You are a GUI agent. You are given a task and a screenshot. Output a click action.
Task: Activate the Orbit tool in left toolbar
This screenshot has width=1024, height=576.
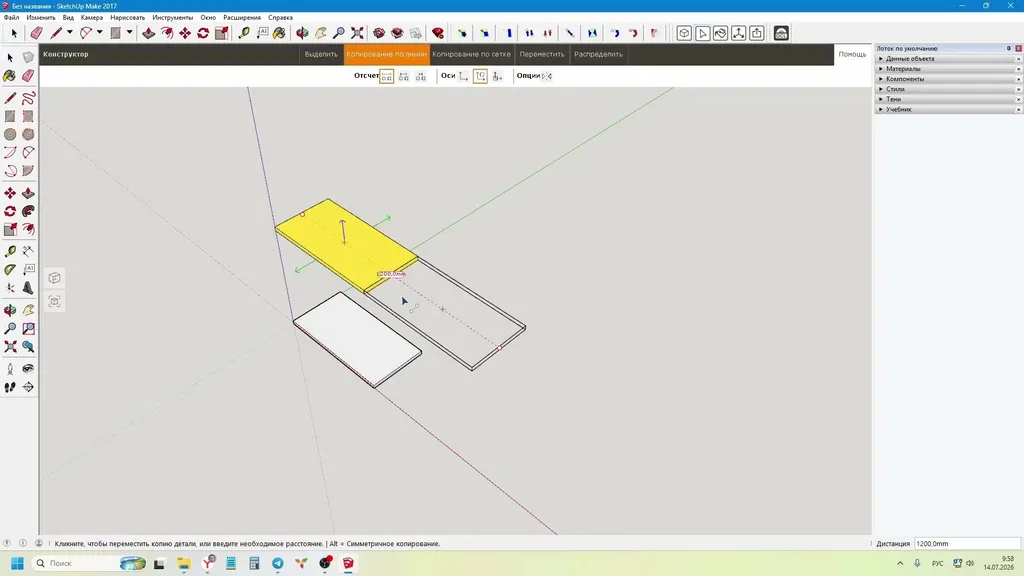pos(10,310)
